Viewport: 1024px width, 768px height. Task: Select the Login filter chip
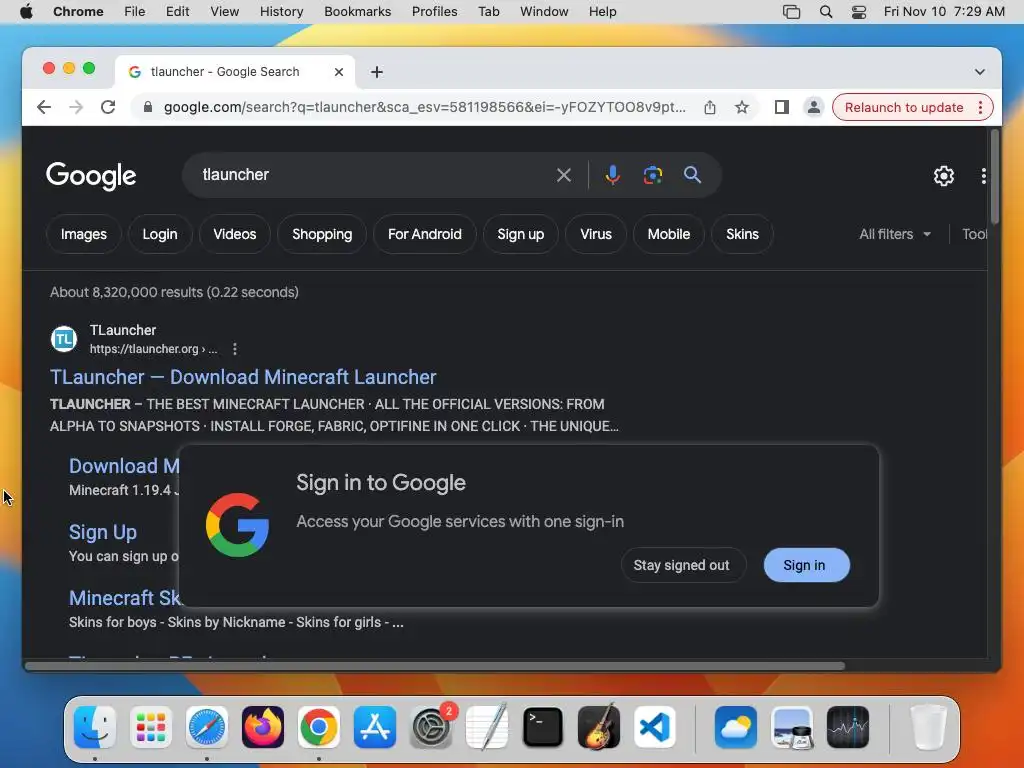(160, 234)
